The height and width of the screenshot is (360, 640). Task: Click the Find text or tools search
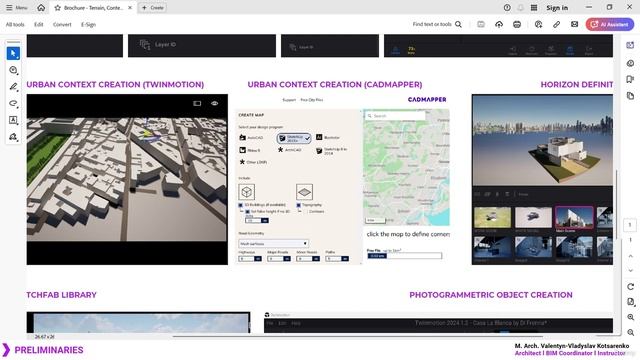[437, 24]
